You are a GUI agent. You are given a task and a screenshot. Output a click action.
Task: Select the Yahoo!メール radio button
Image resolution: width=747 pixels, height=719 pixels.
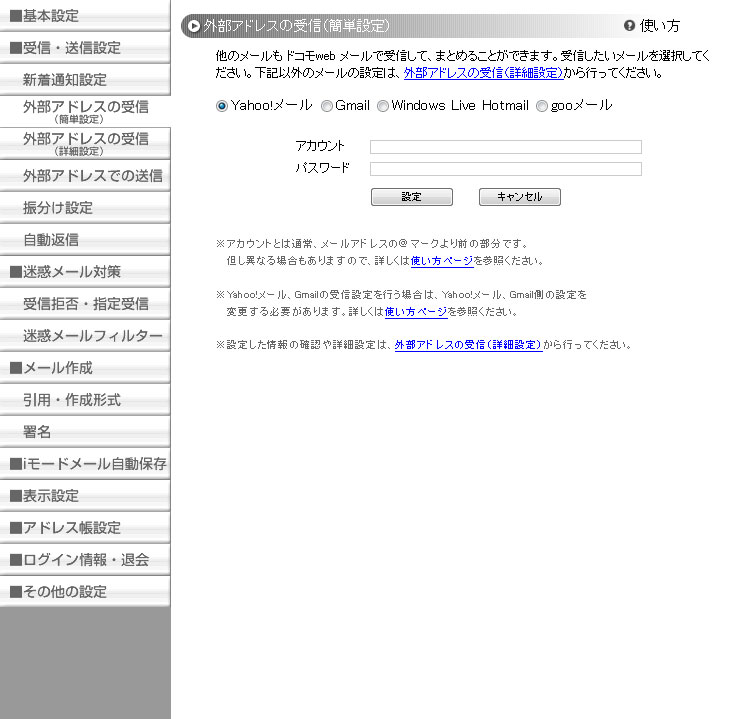pyautogui.click(x=222, y=106)
